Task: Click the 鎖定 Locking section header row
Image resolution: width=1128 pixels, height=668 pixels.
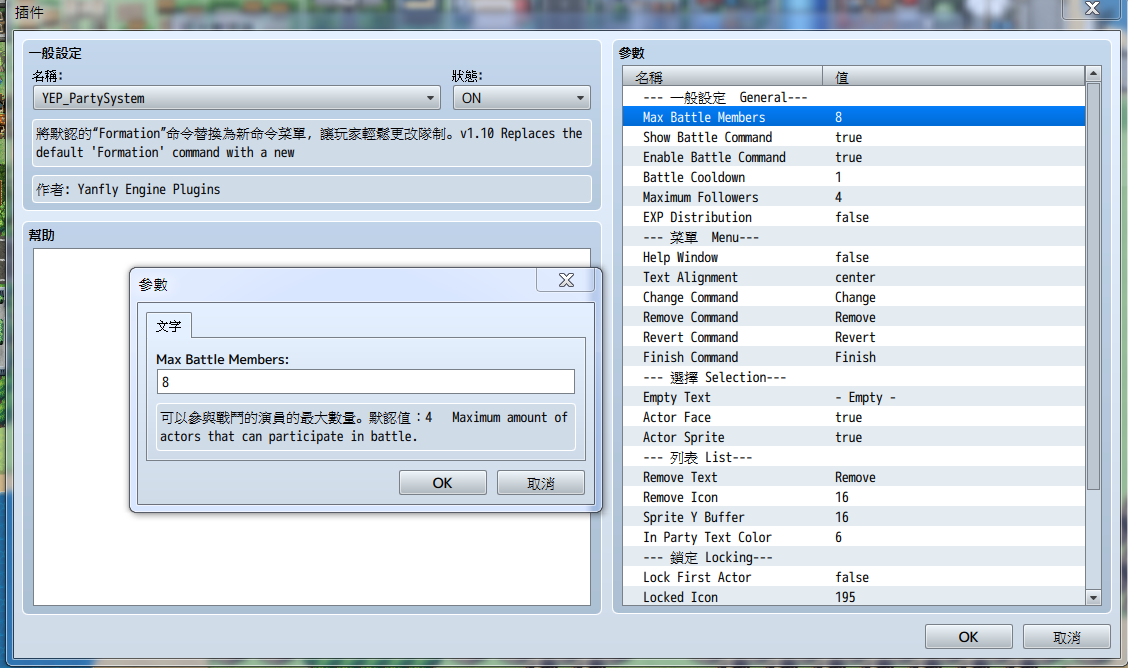Action: pos(854,557)
